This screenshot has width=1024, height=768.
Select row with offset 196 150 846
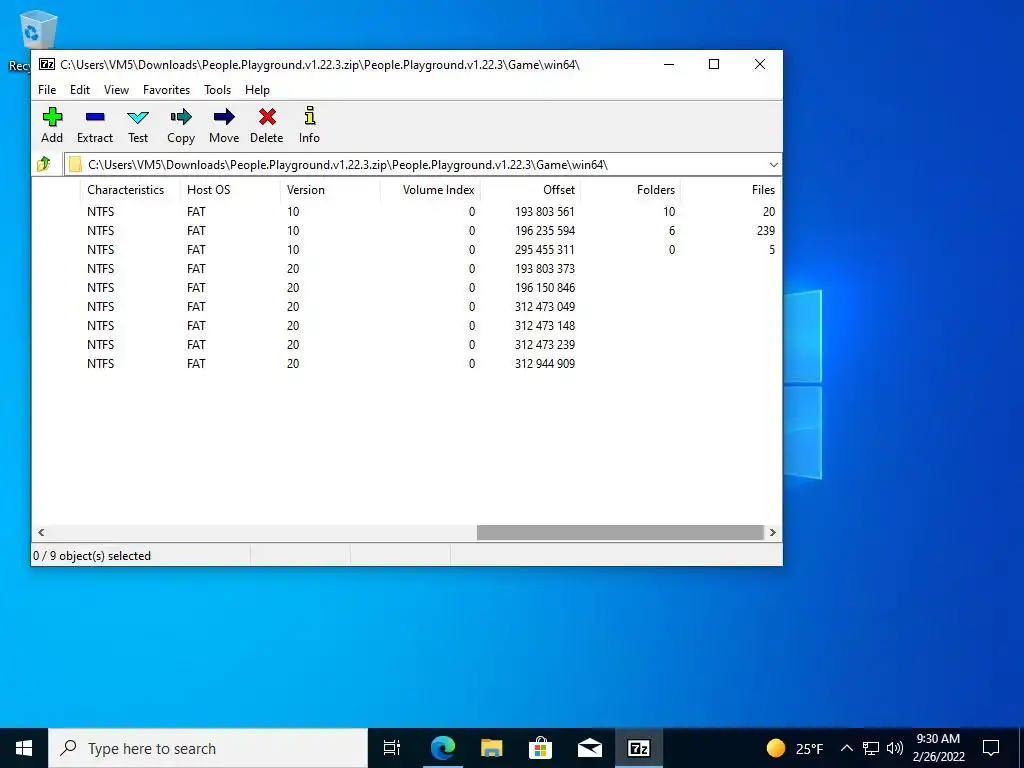pyautogui.click(x=406, y=287)
